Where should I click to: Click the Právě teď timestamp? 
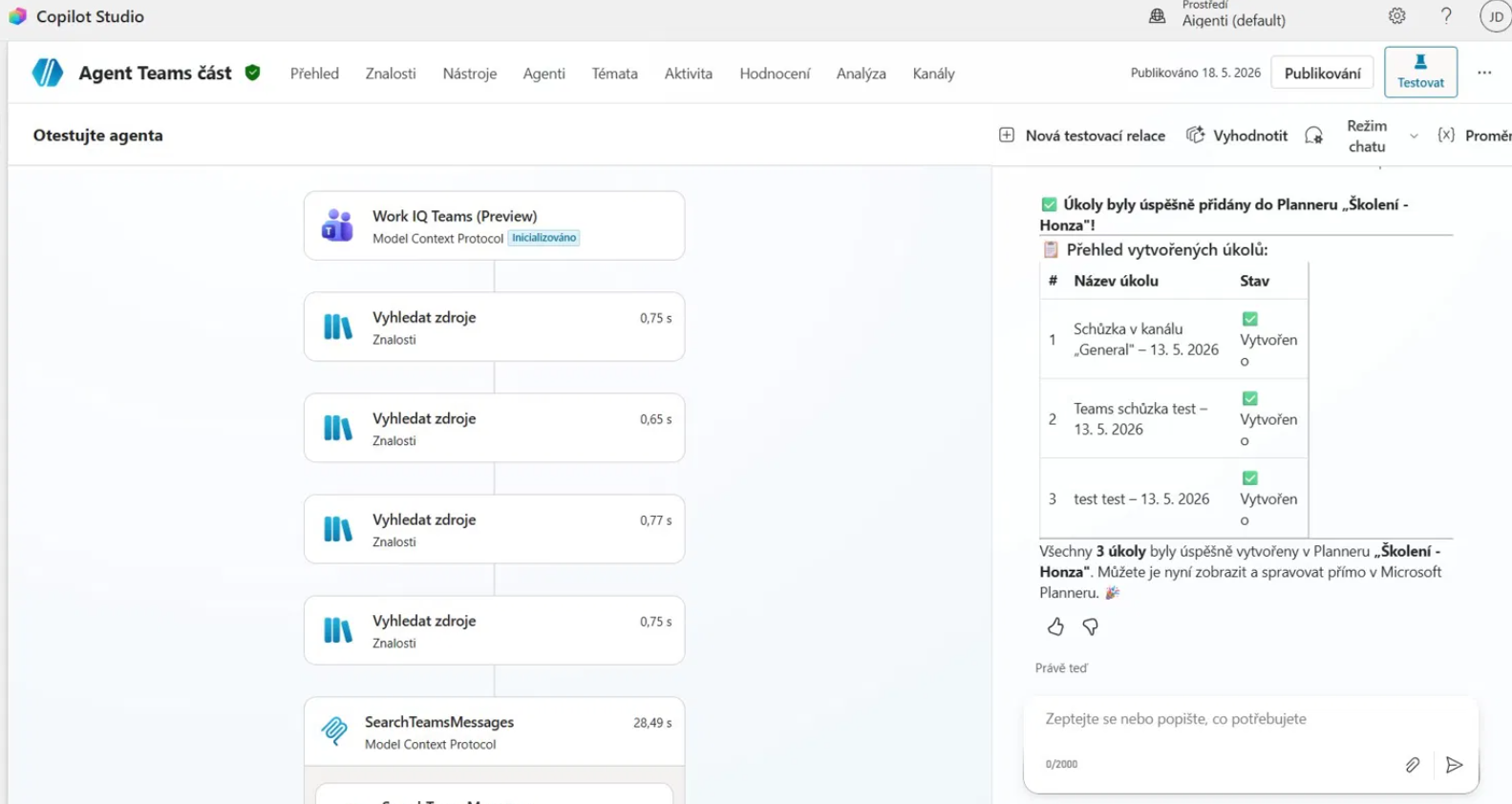click(1061, 667)
